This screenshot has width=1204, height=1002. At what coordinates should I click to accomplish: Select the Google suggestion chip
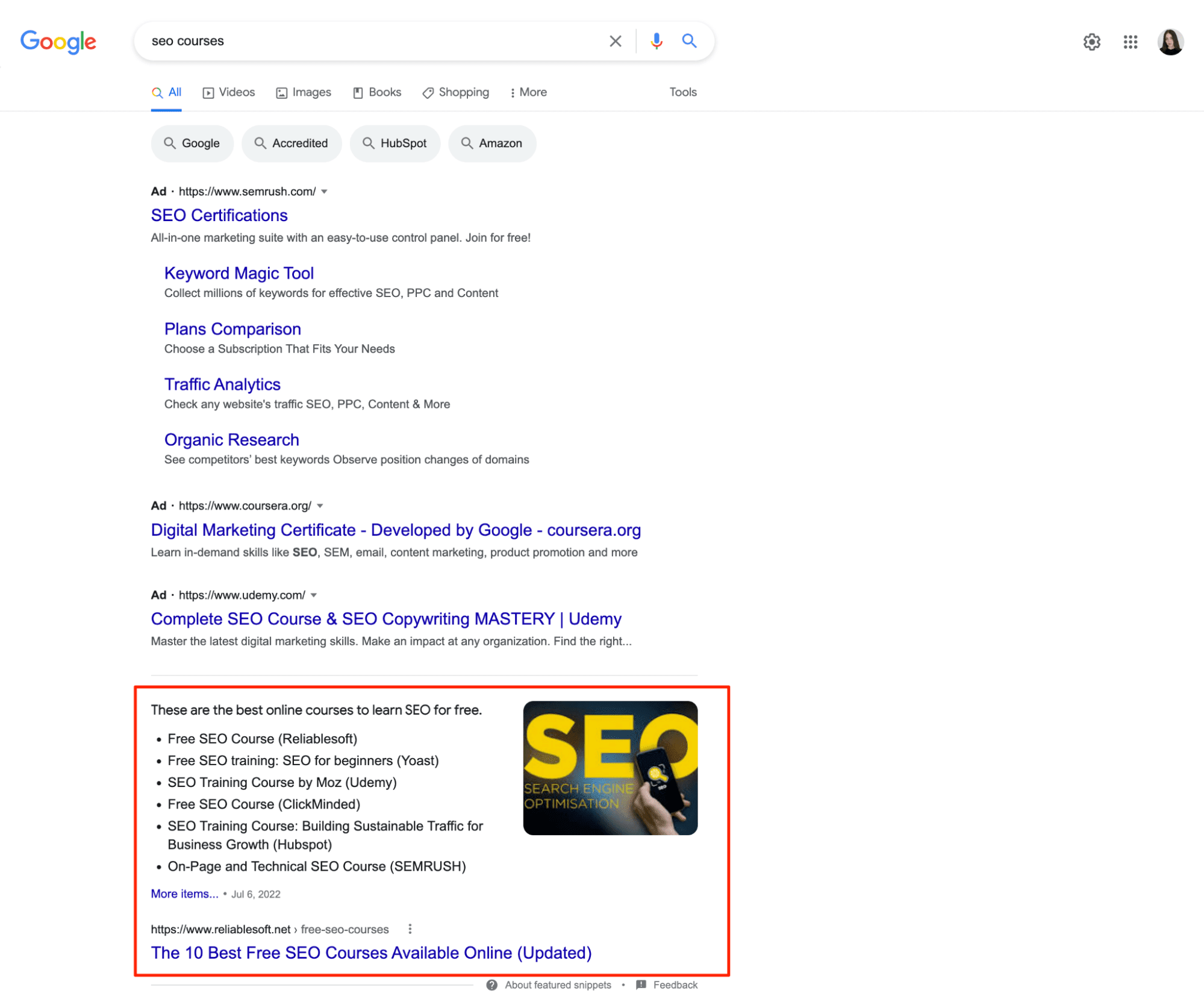pos(192,143)
